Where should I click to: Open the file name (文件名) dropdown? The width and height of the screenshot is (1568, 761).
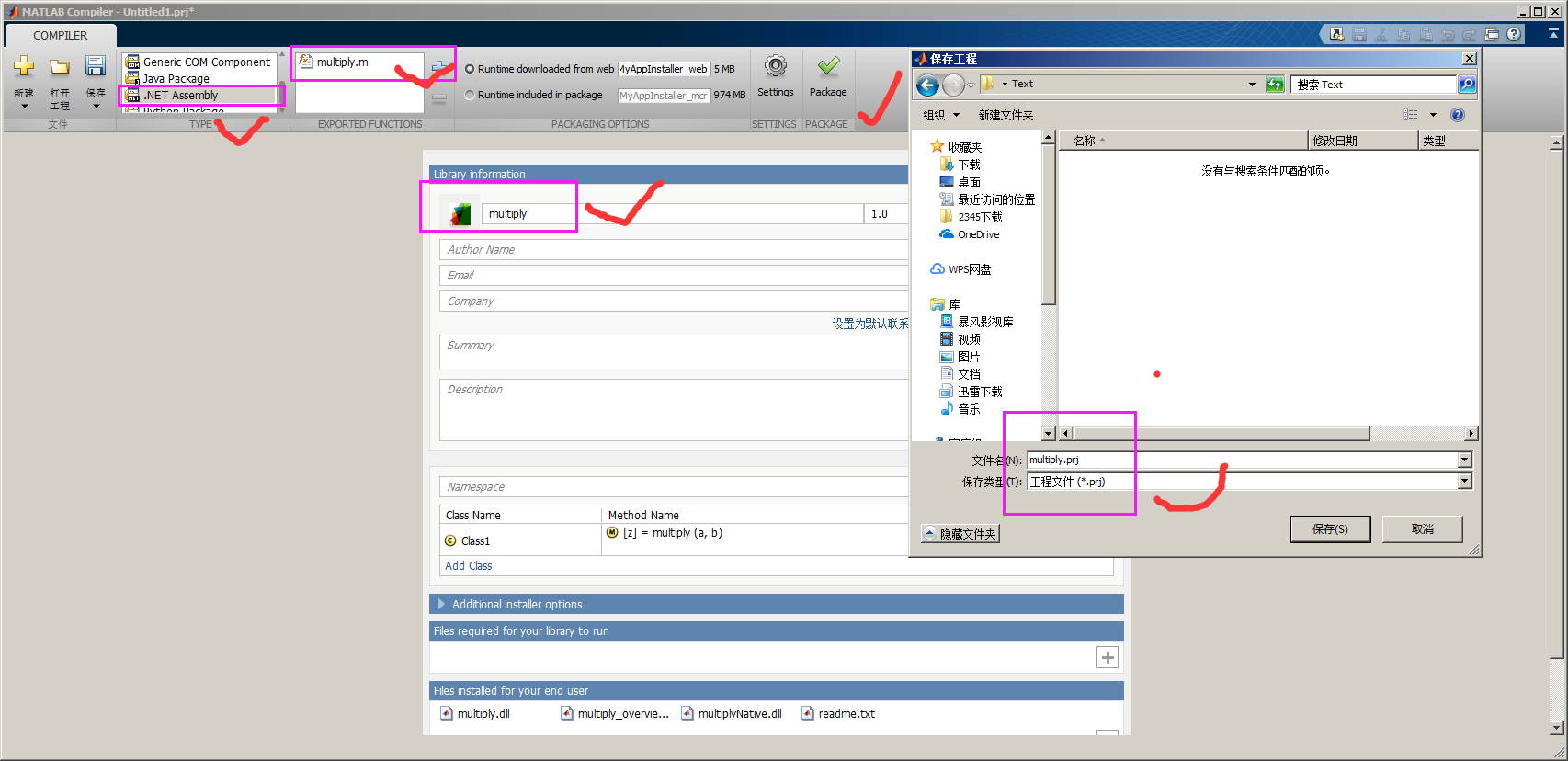(1465, 460)
